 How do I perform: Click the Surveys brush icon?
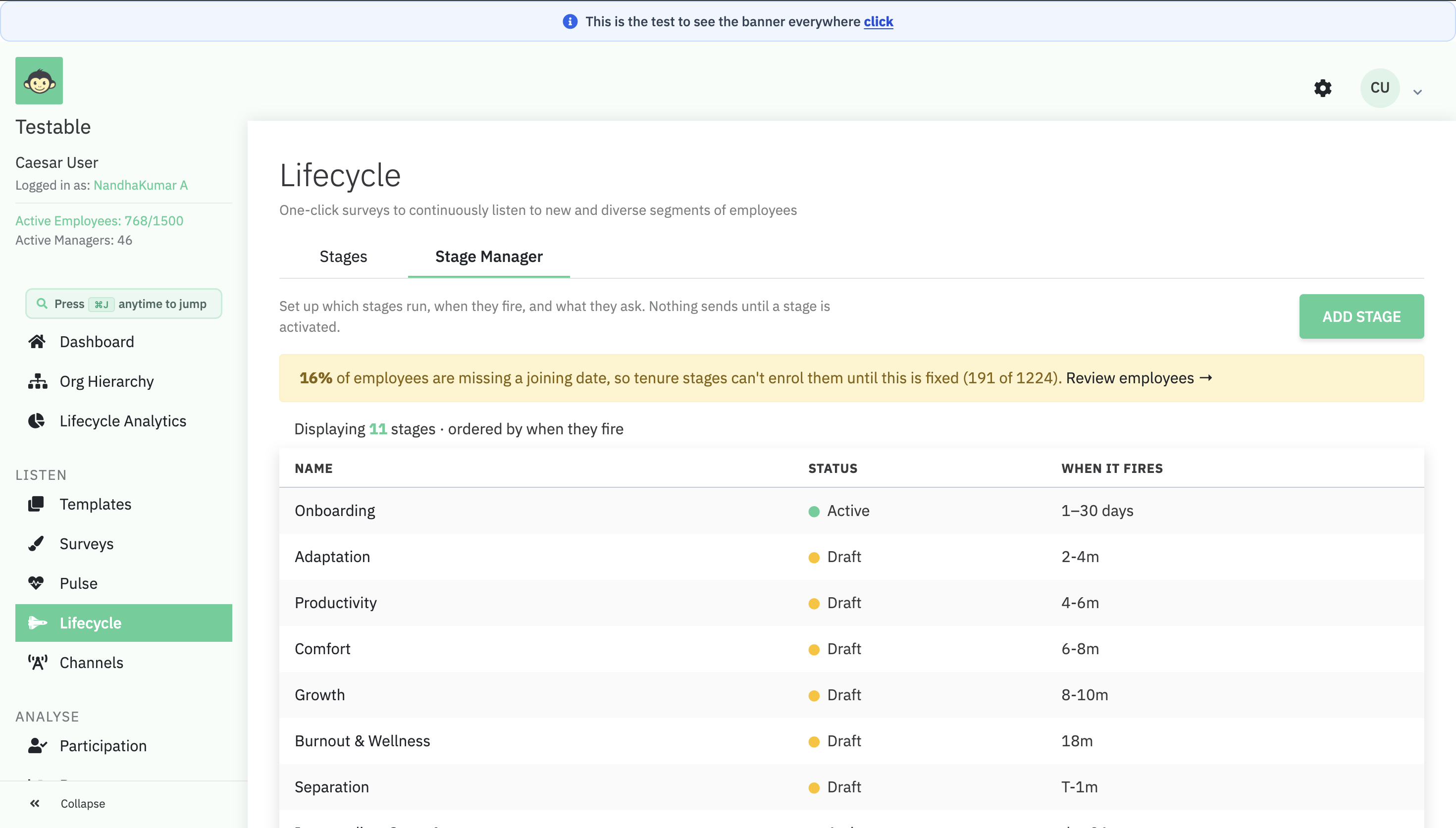(x=36, y=544)
